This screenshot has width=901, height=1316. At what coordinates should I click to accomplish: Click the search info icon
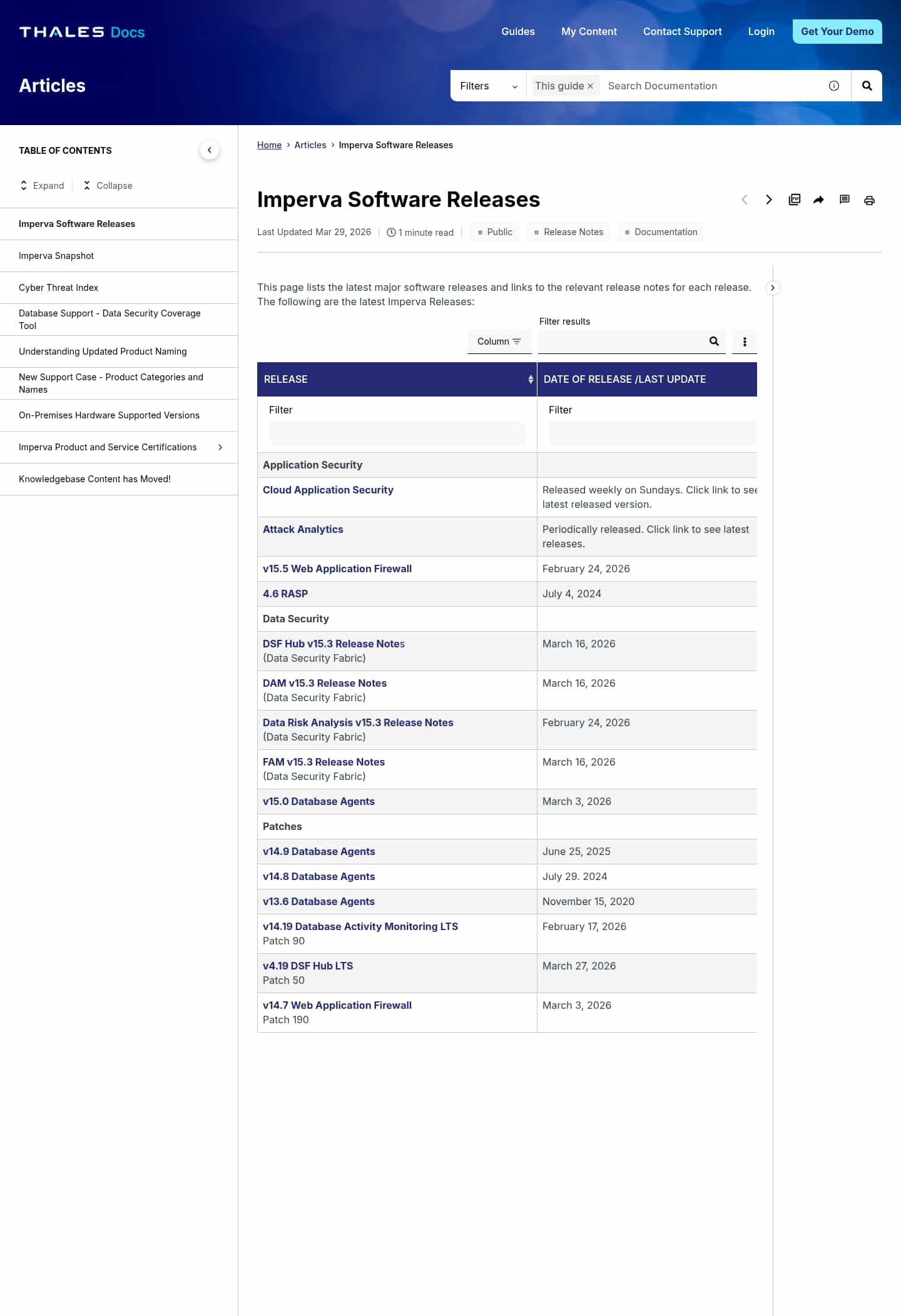[834, 86]
